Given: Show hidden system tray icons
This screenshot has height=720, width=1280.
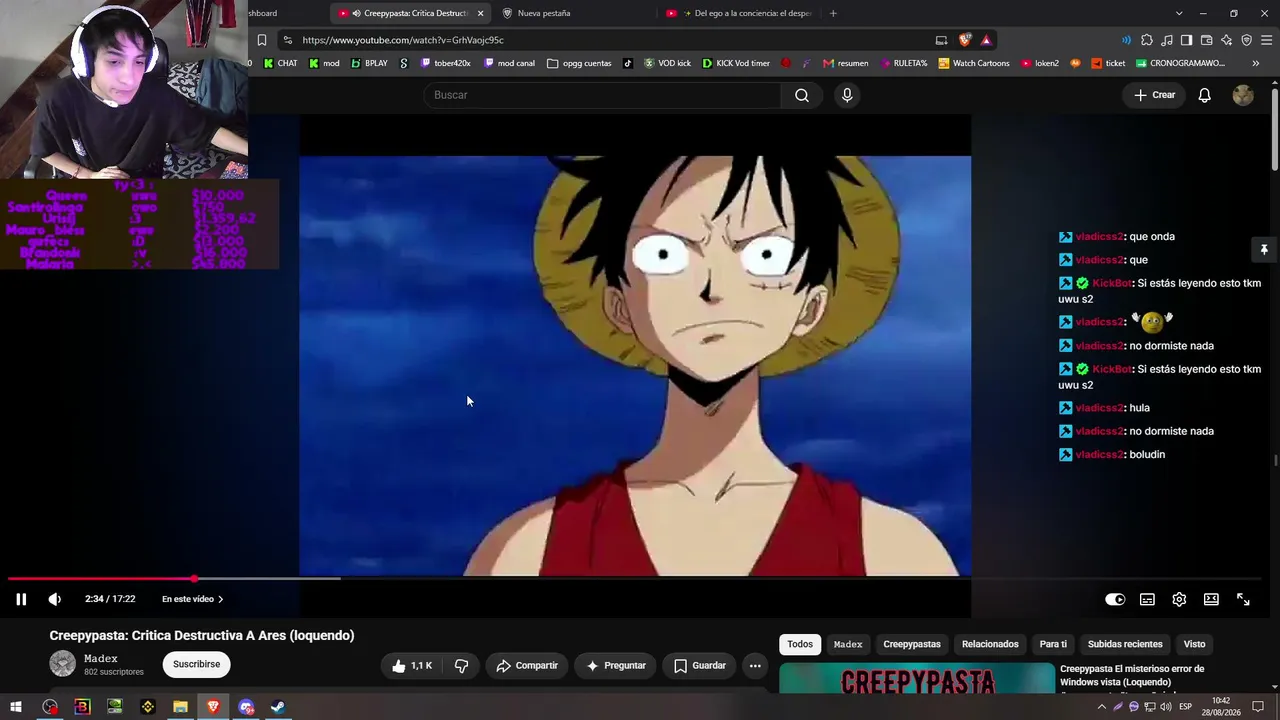Looking at the screenshot, I should pos(1103,707).
